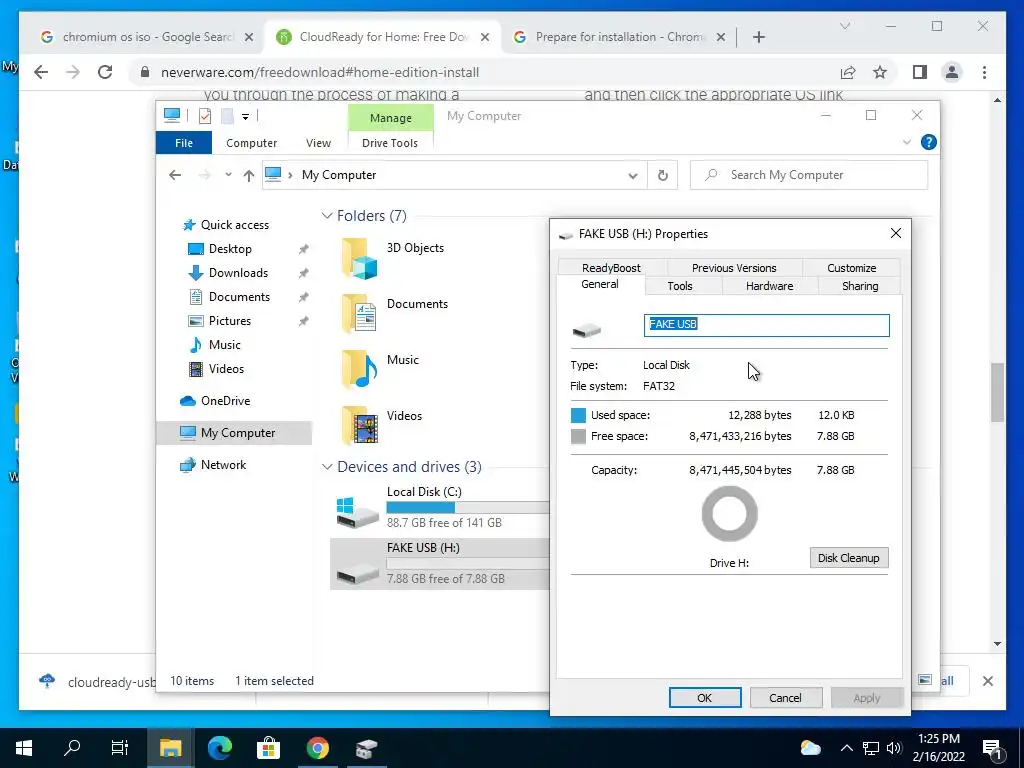Click the Search My Computer field
This screenshot has height=768, width=1024.
coord(808,175)
